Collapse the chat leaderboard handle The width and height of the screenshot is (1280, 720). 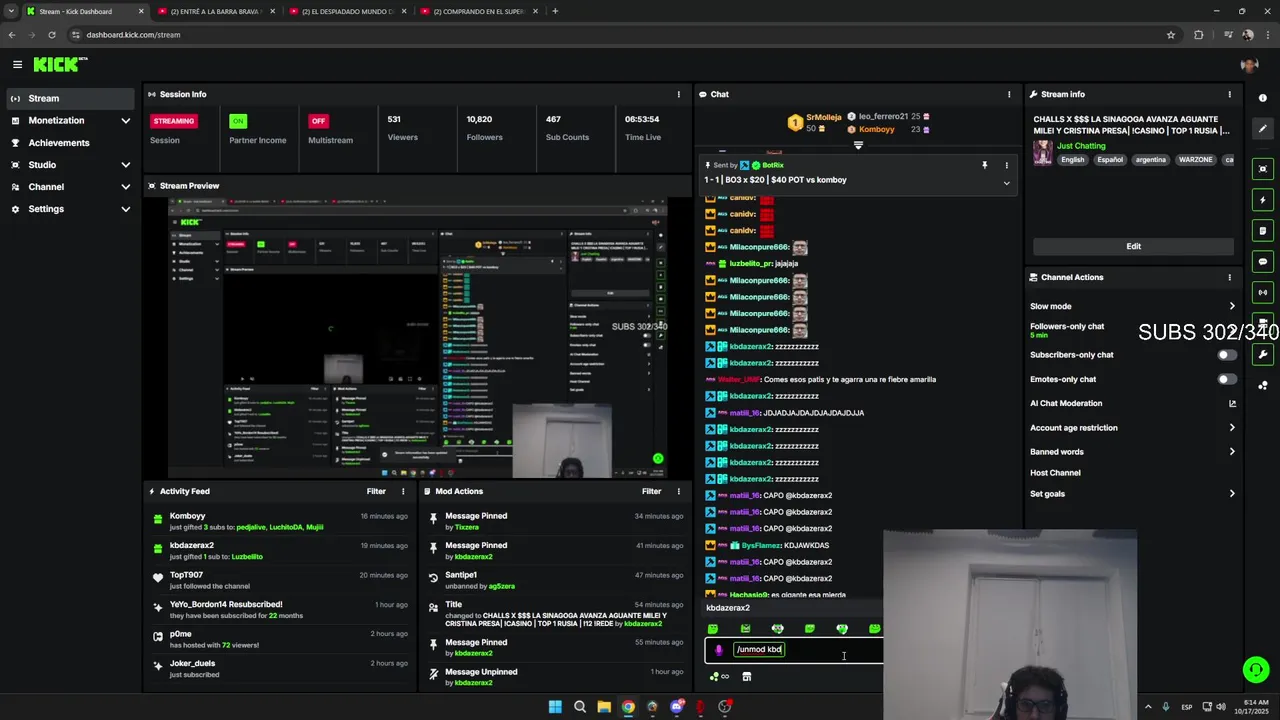tap(858, 145)
